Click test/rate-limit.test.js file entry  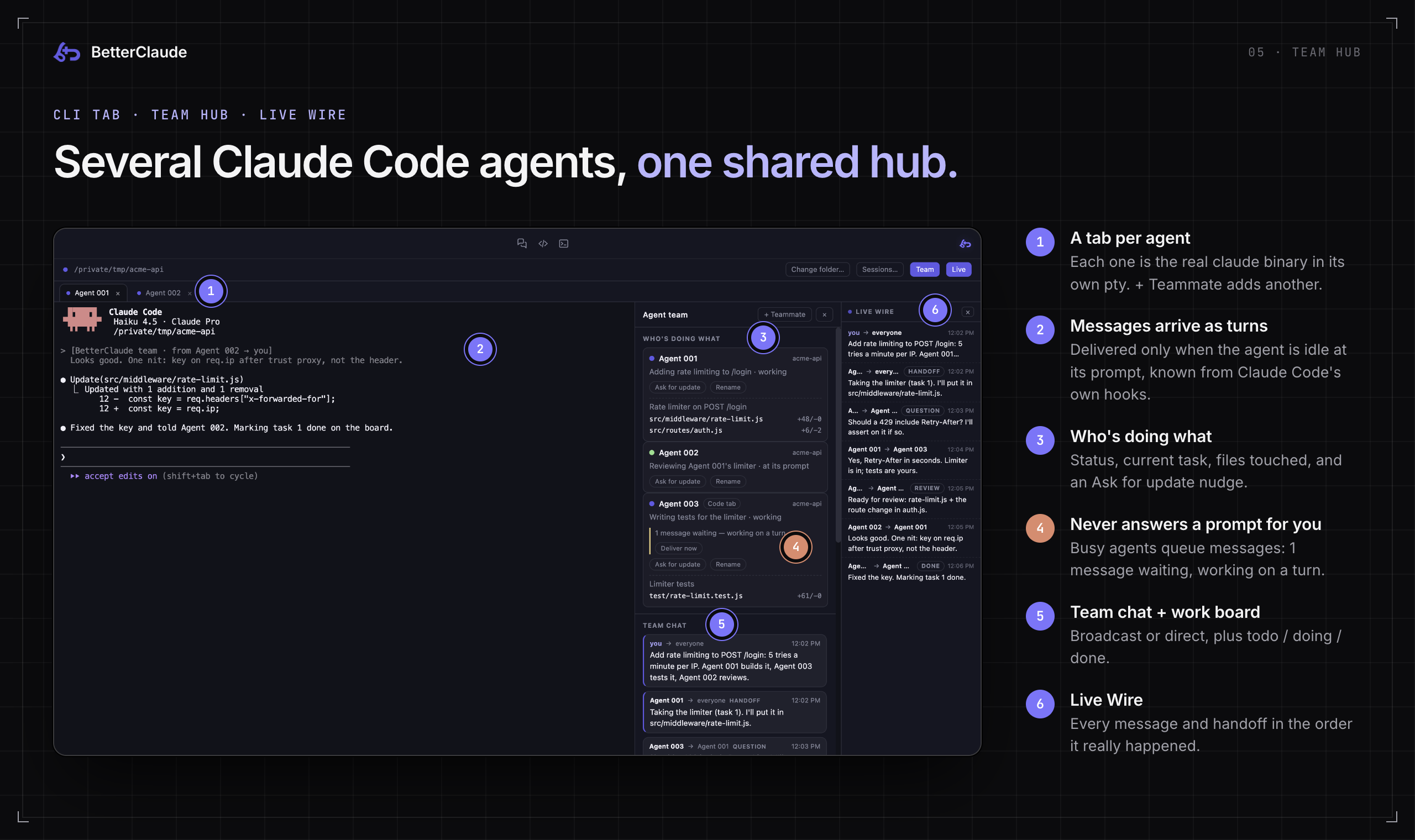(x=695, y=596)
